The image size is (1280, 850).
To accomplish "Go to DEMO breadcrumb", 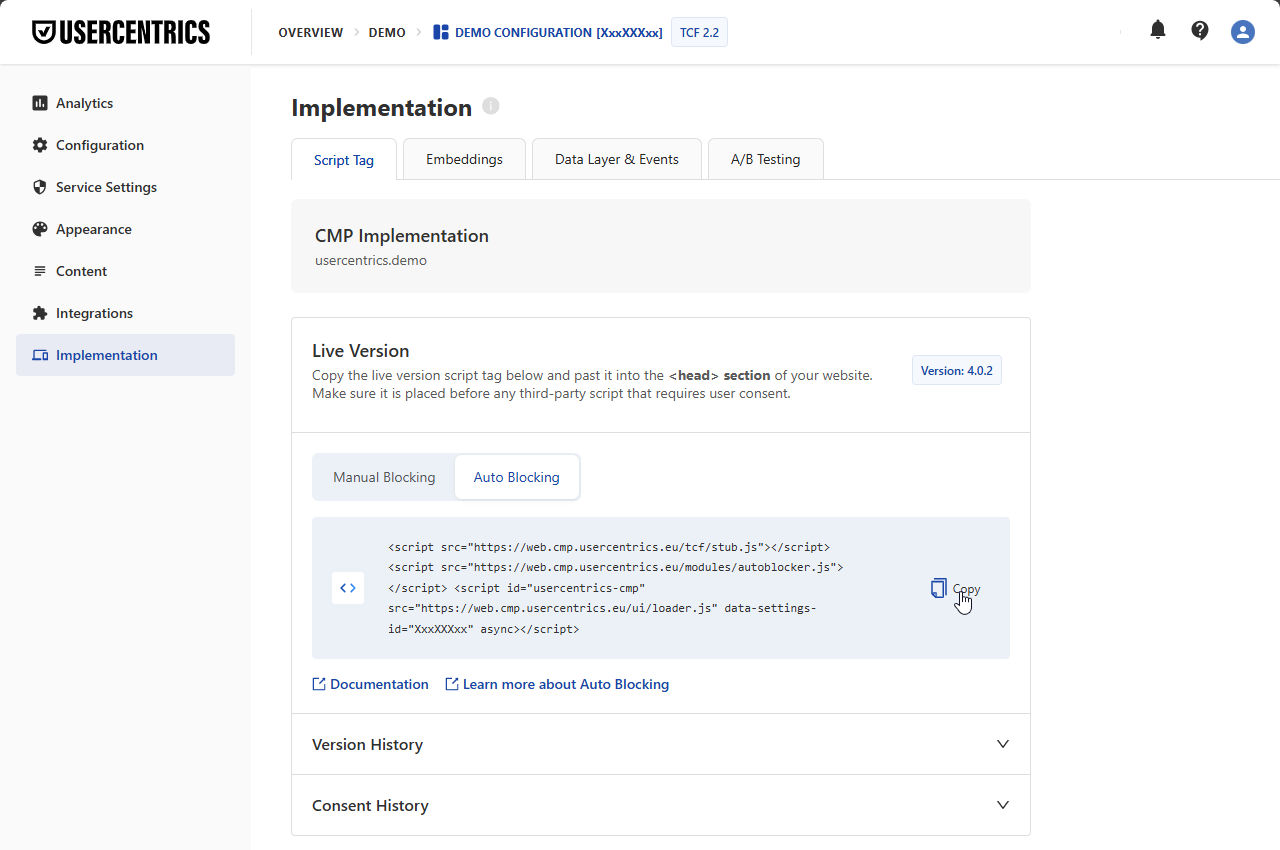I will tap(387, 32).
